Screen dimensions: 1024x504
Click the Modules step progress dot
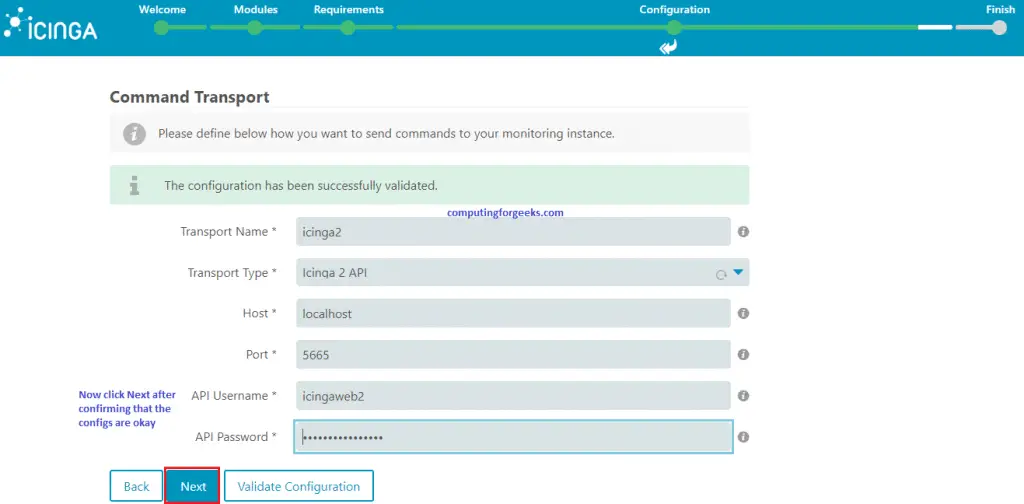pyautogui.click(x=255, y=28)
